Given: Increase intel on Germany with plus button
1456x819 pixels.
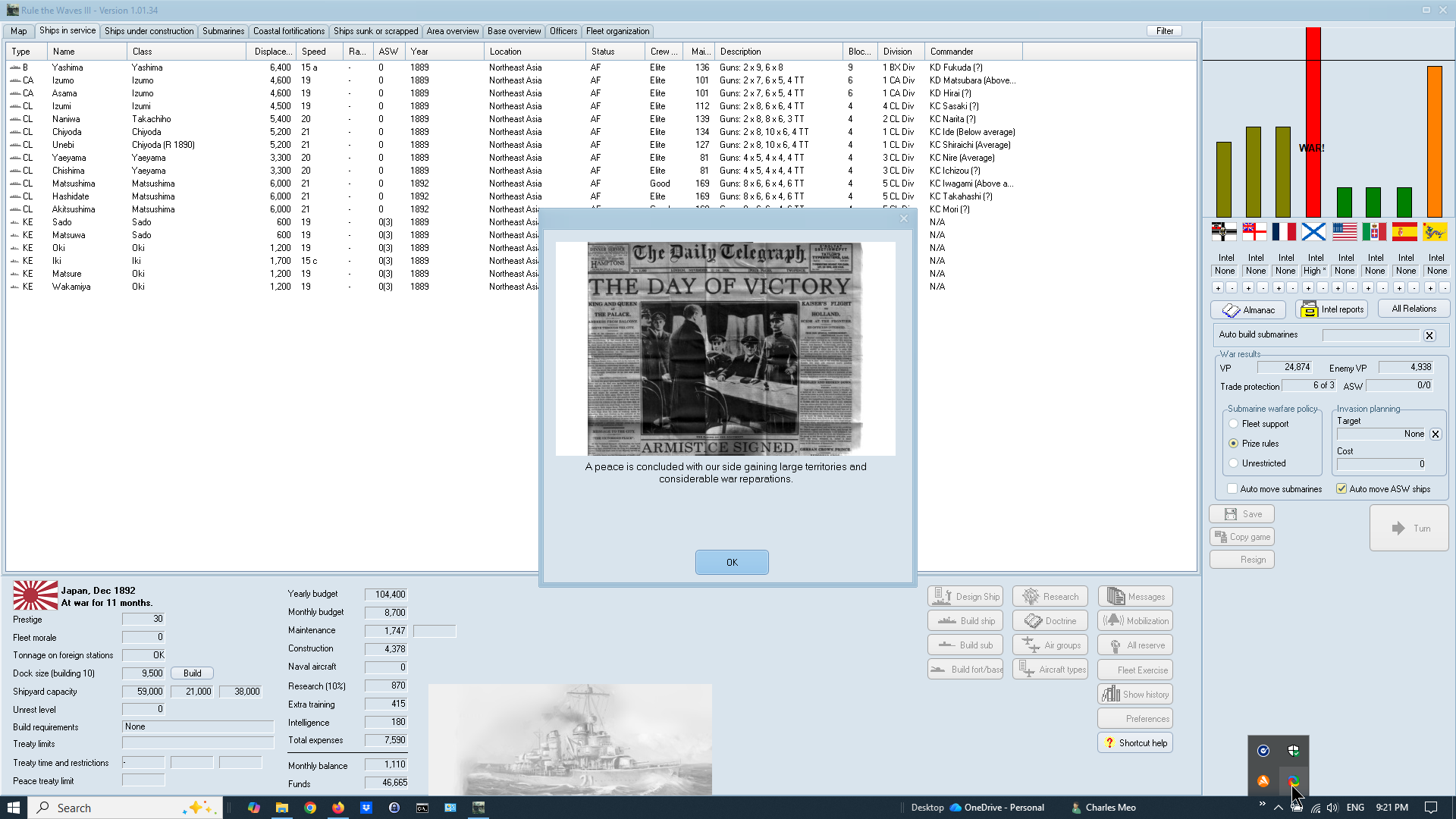Looking at the screenshot, I should pos(1218,288).
